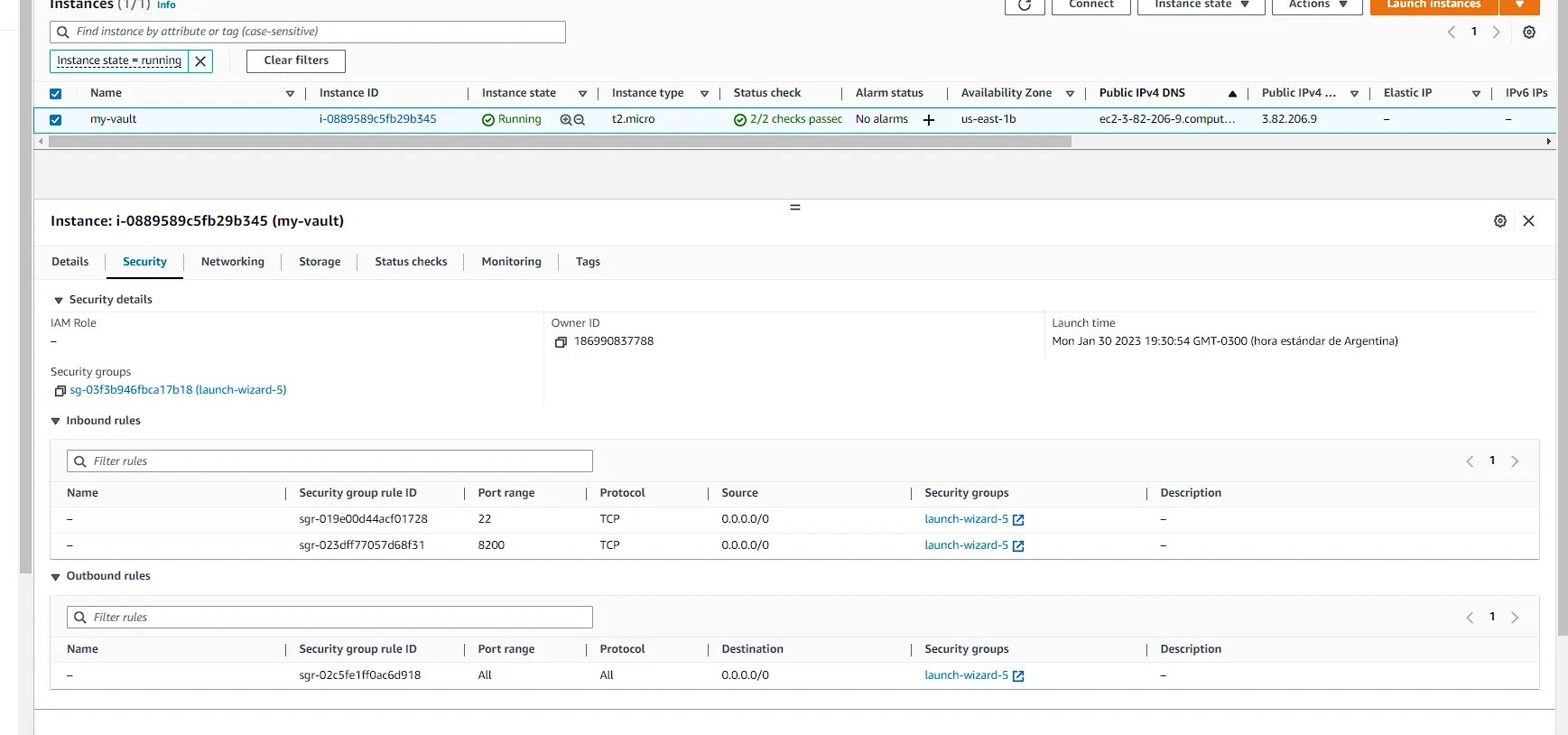Sort by Public IPv4 address column arrow
Viewport: 1568px width, 735px height.
(x=1354, y=94)
